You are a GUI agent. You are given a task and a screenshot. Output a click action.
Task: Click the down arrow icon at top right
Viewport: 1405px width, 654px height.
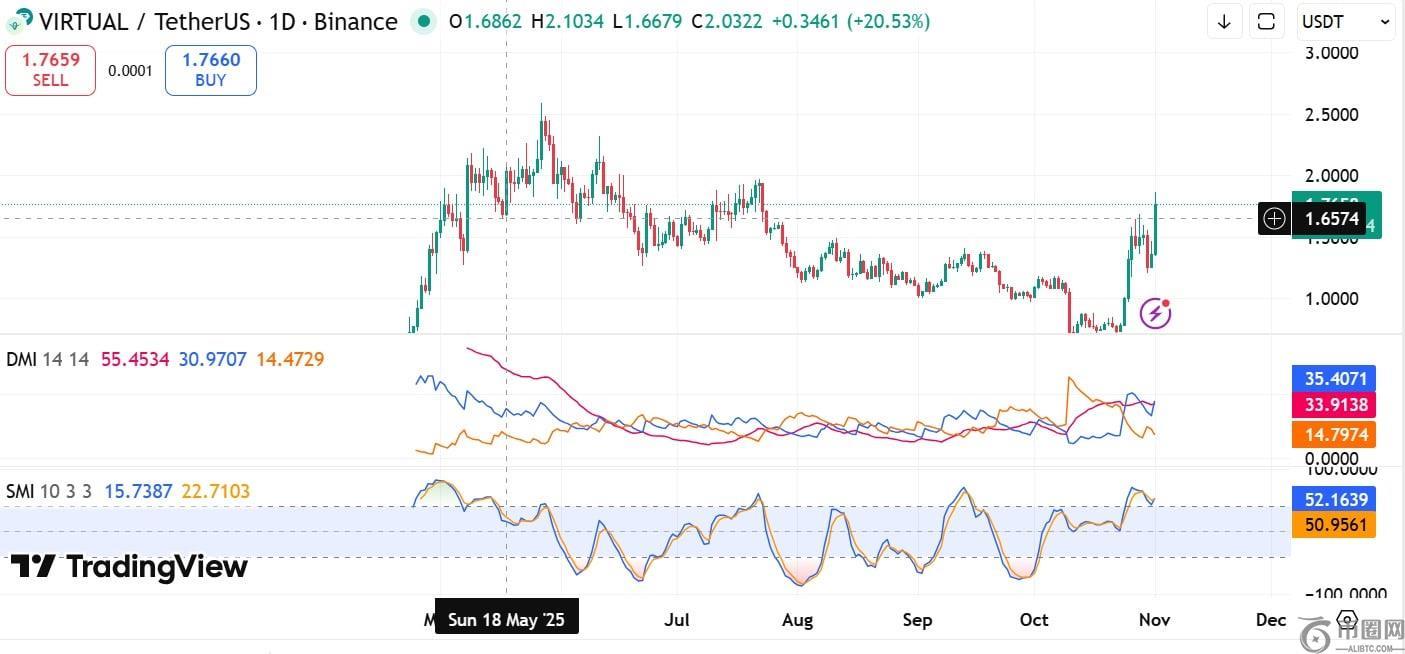[1225, 21]
